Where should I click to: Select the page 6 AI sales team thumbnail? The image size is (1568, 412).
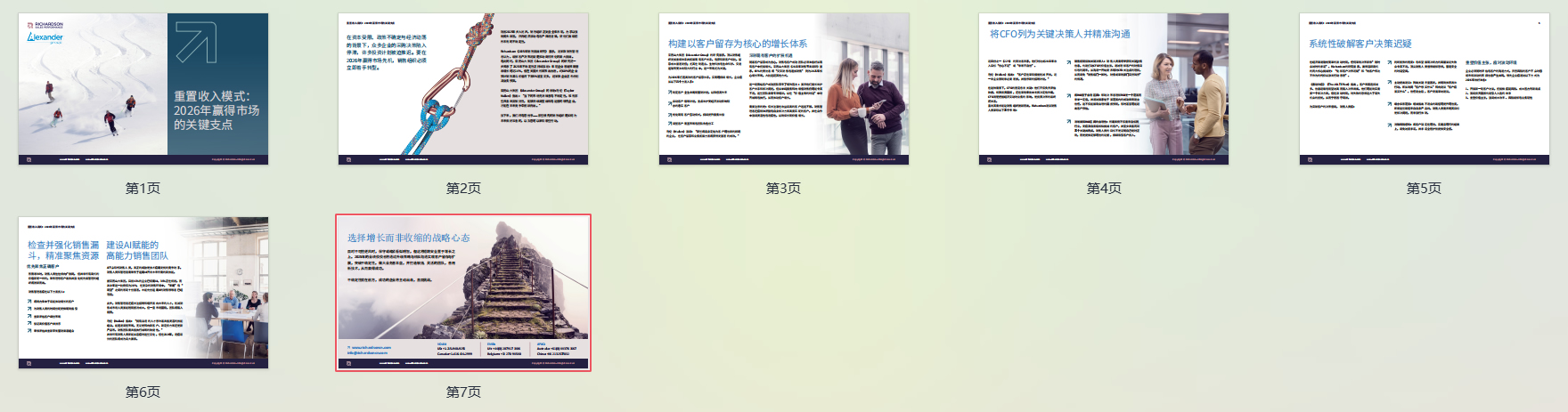[143, 293]
